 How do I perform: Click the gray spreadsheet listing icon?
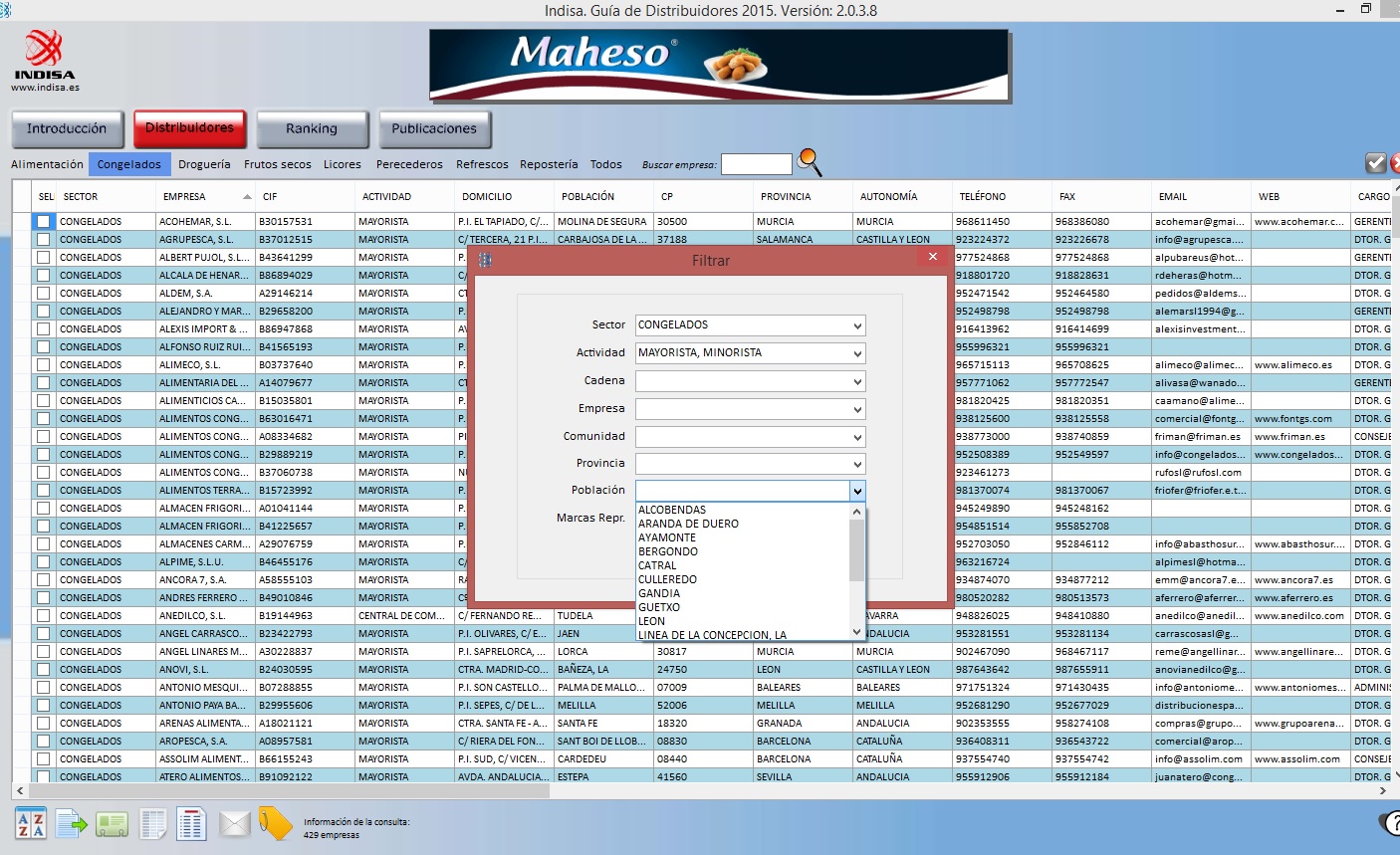(152, 824)
